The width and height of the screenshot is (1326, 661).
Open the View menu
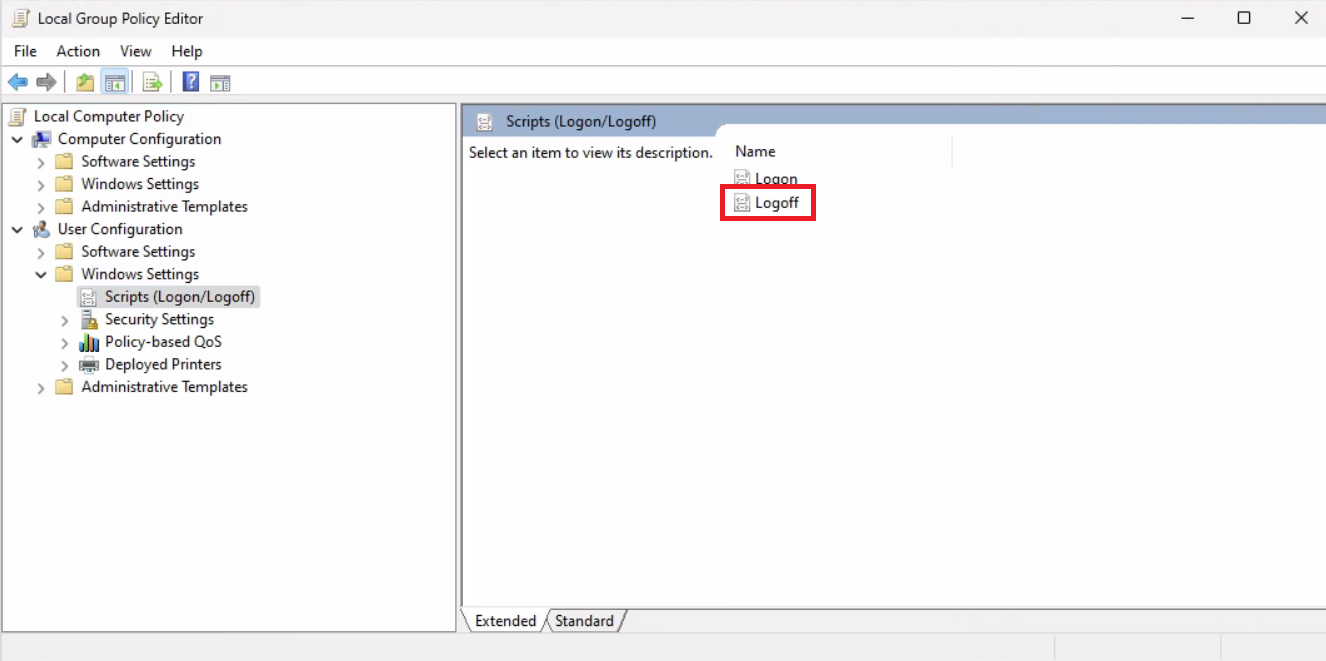(136, 51)
